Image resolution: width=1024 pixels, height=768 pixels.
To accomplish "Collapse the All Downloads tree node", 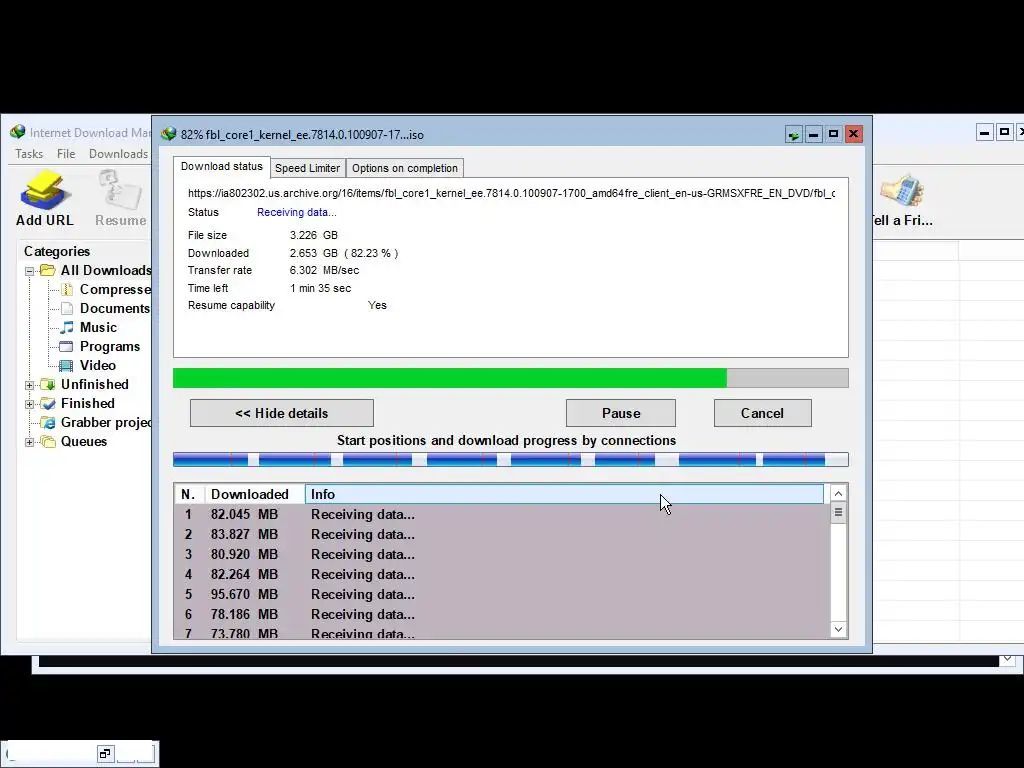I will click(x=29, y=271).
